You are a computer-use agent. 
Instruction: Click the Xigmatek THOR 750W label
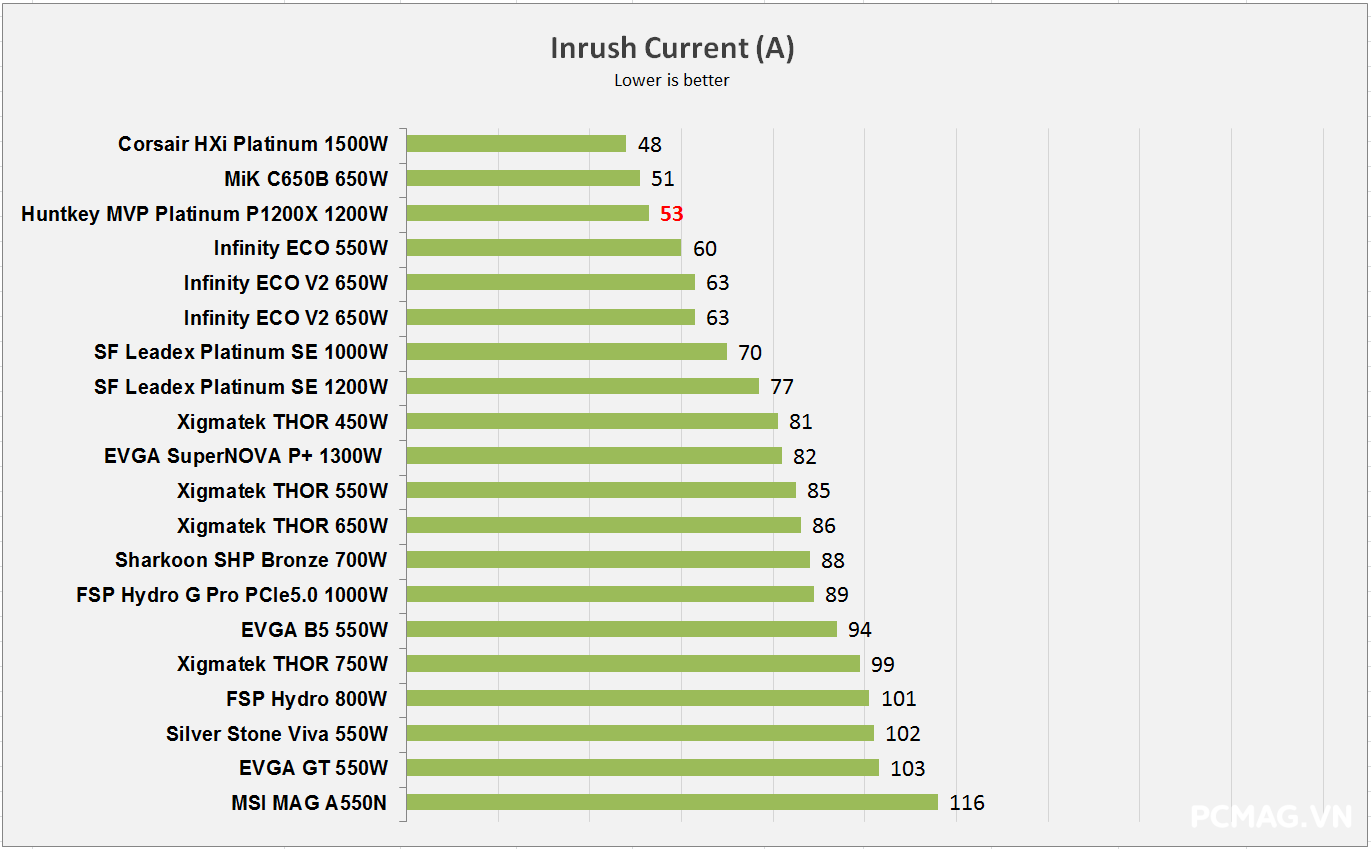click(x=282, y=664)
